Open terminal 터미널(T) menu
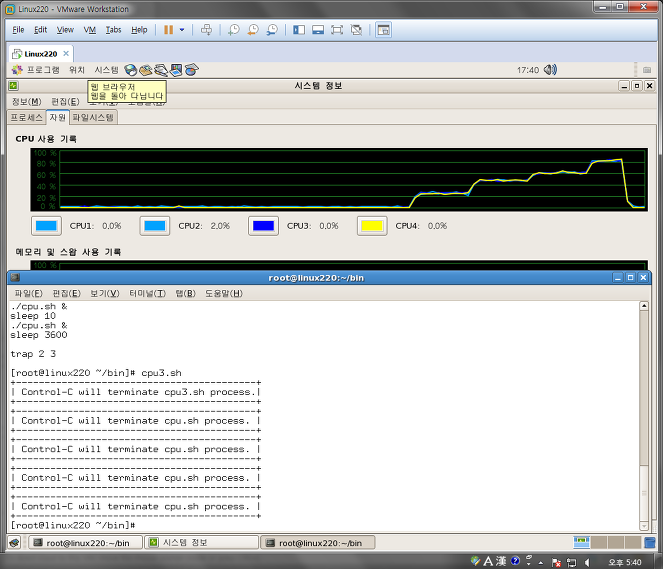Screen dimensions: 663x569 pyautogui.click(x=148, y=293)
